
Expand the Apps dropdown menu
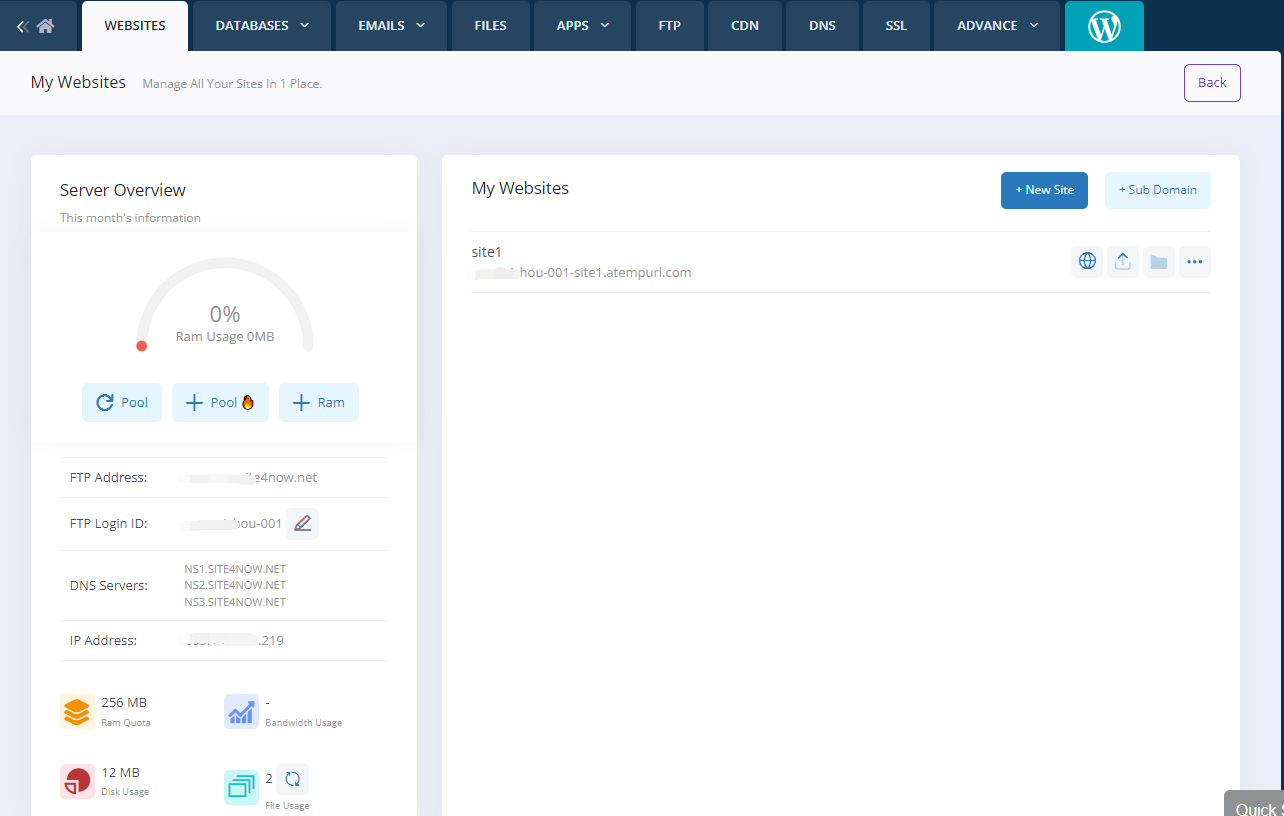[583, 26]
